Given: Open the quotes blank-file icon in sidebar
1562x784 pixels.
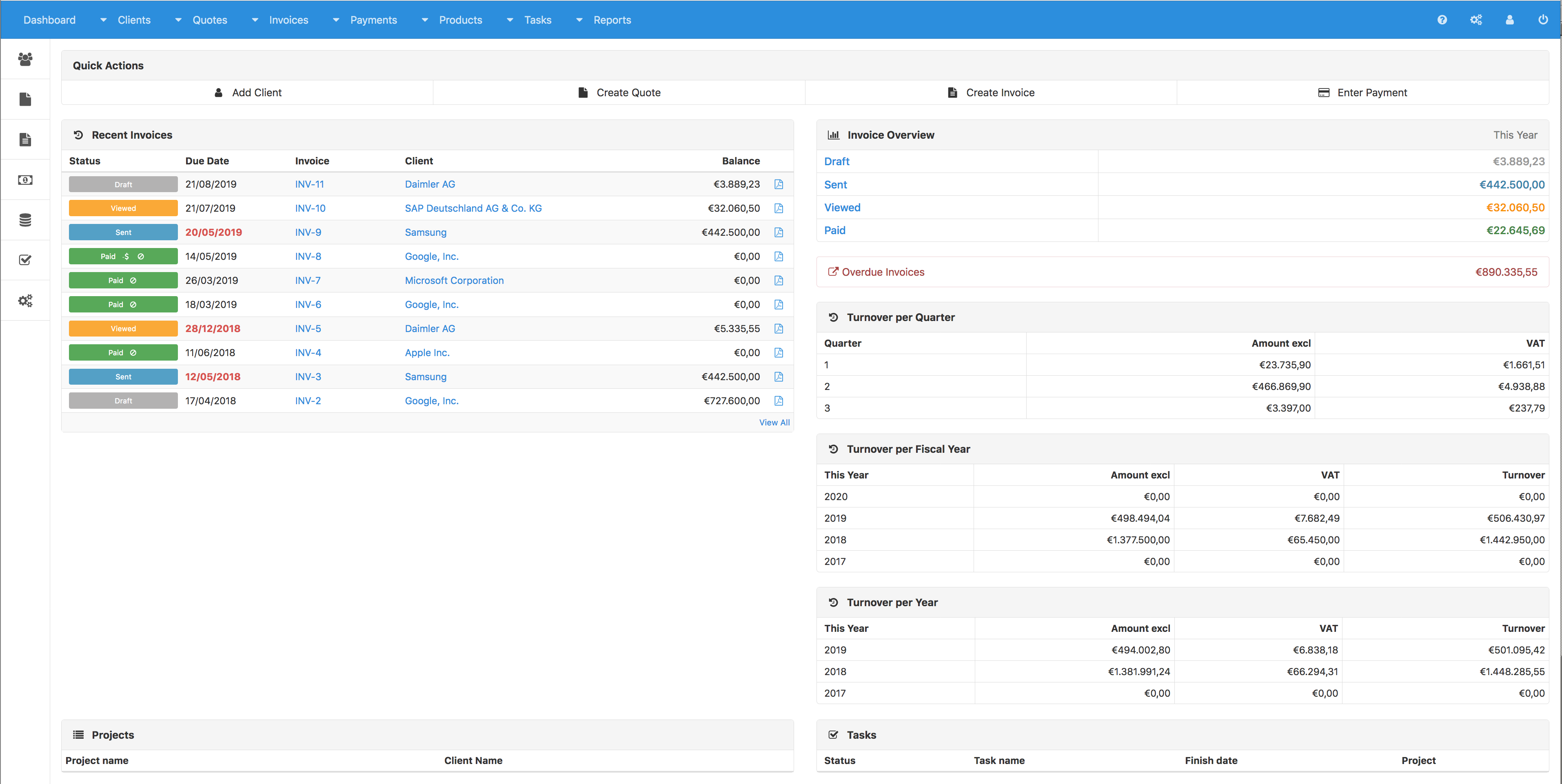Looking at the screenshot, I should pos(25,99).
